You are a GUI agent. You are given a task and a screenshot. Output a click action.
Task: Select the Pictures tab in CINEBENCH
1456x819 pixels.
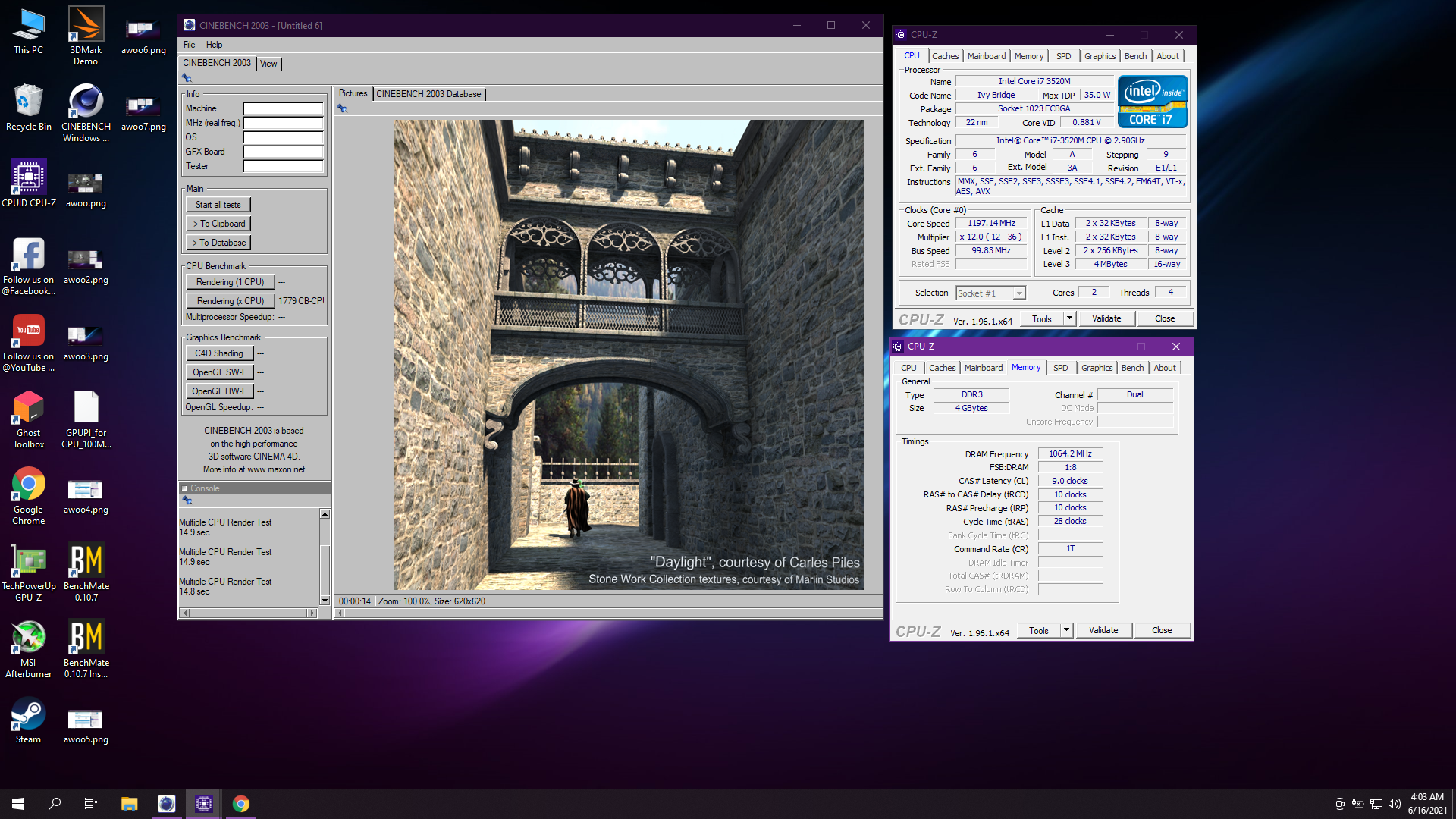[x=353, y=93]
